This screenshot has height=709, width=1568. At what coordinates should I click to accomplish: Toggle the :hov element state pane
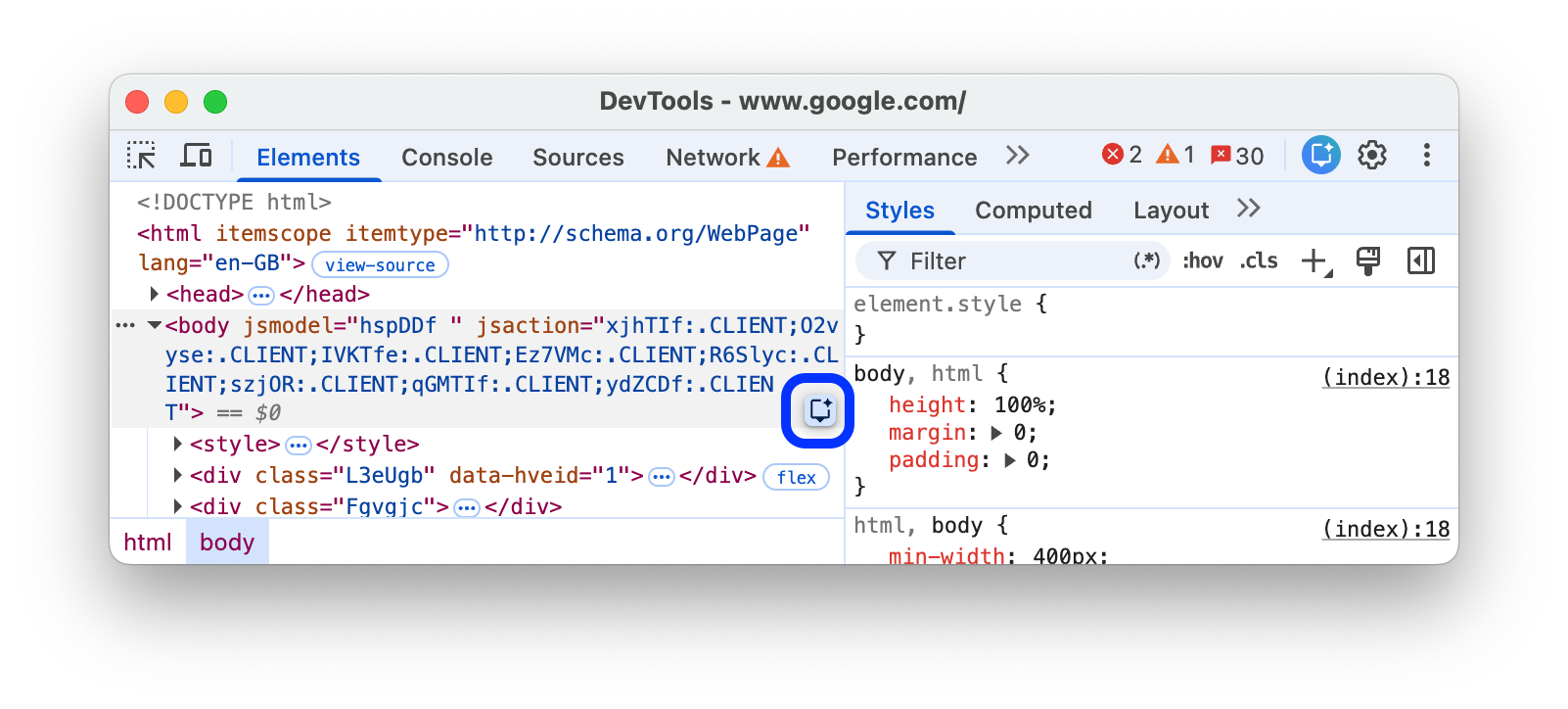click(1202, 260)
